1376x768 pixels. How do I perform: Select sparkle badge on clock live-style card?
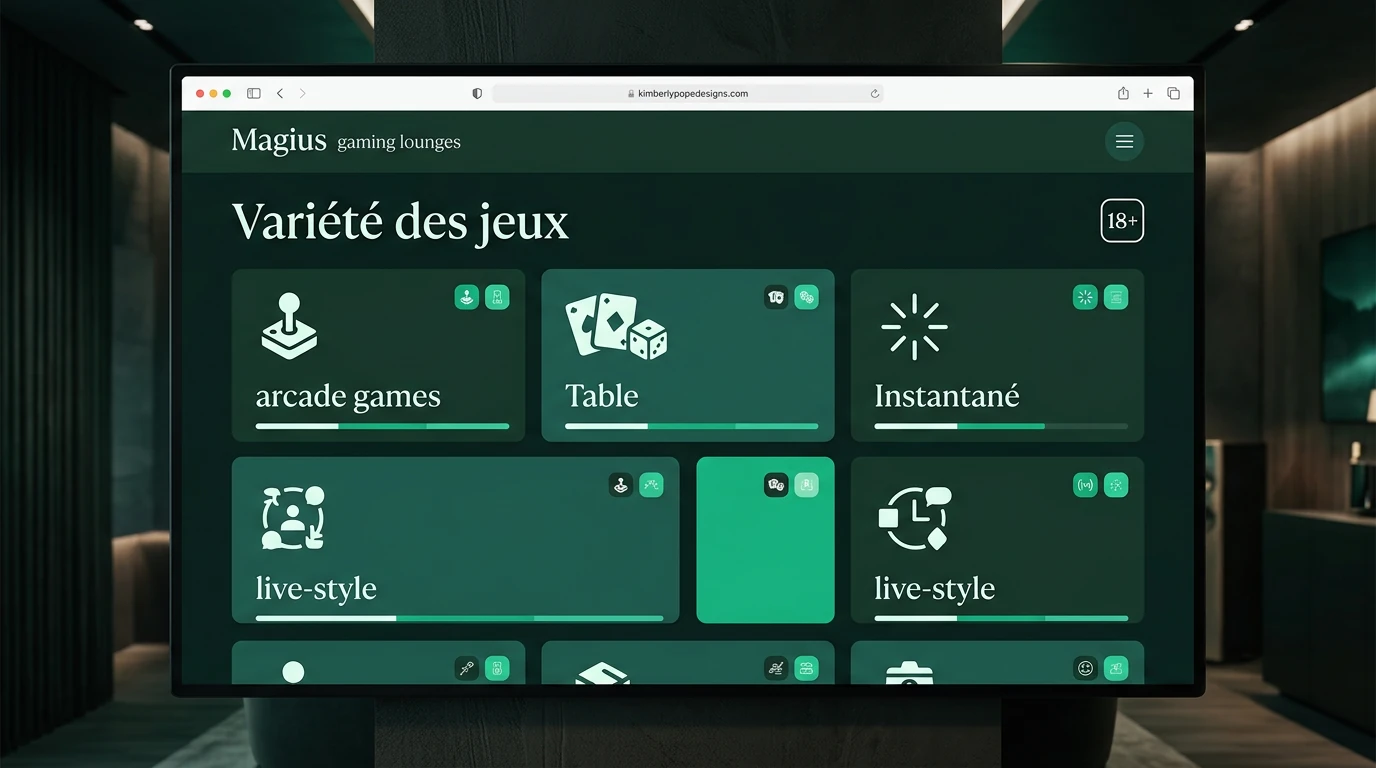[x=1116, y=485]
